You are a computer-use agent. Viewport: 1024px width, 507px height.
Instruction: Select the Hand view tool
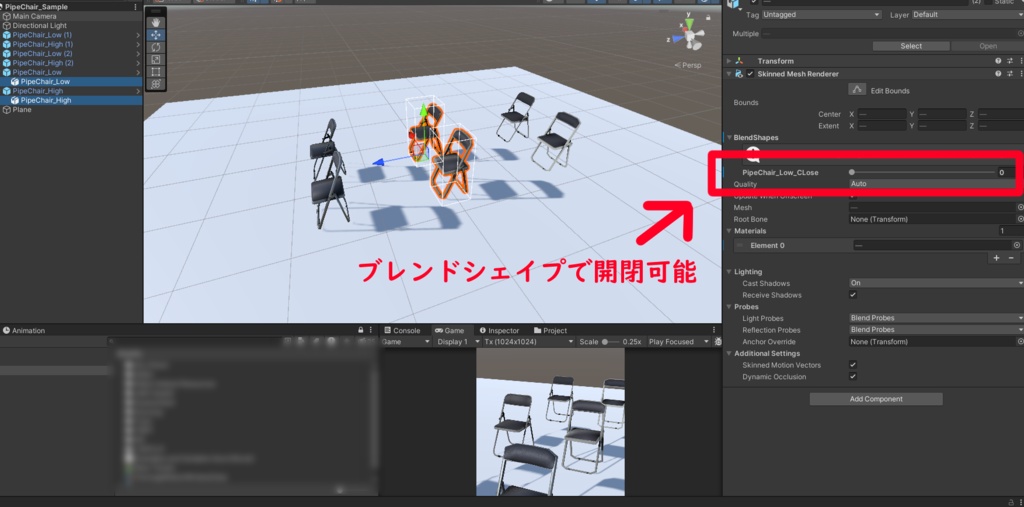tap(156, 23)
